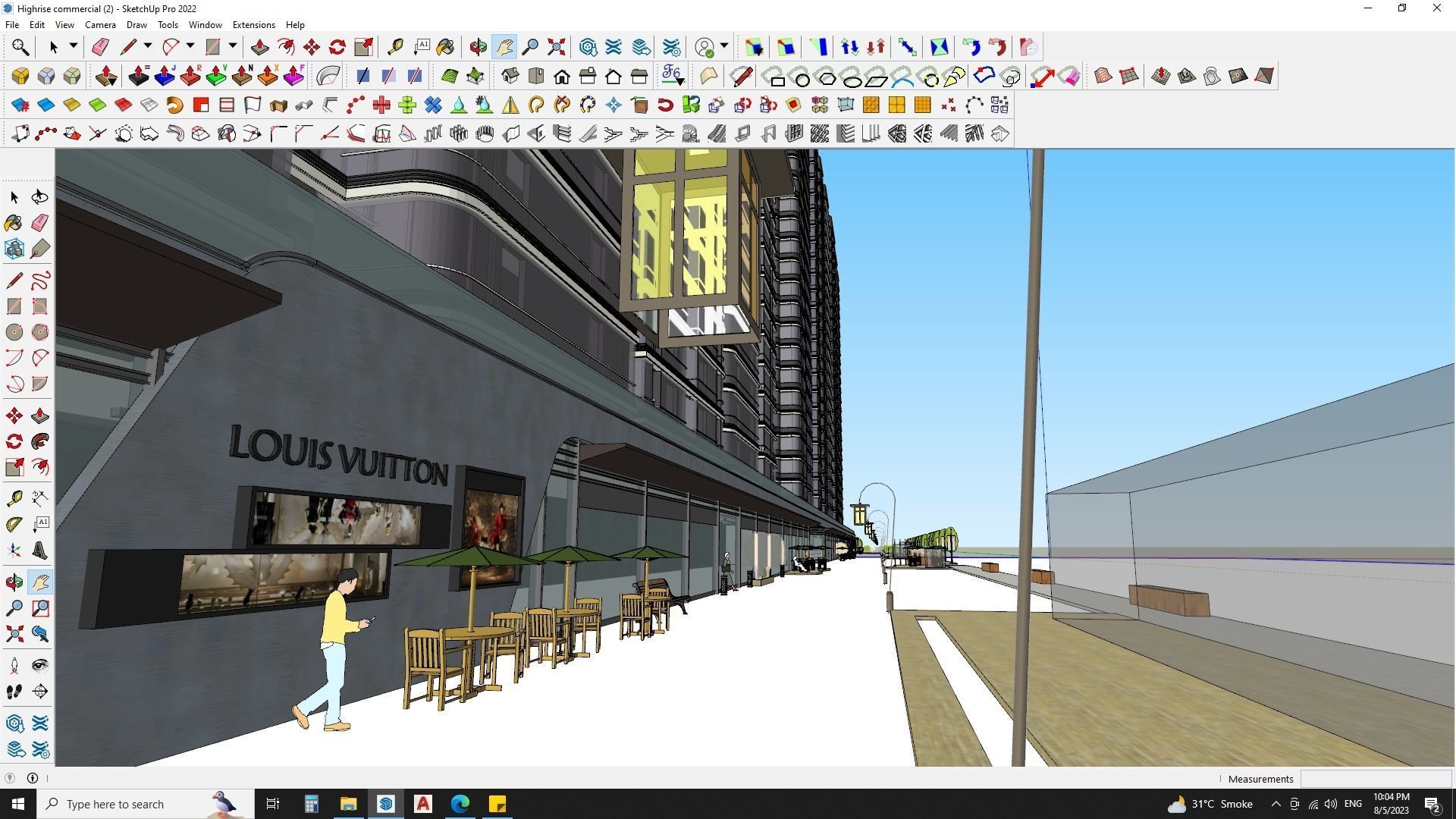This screenshot has width=1456, height=819.
Task: Open Microsoft Edge from the taskbar
Action: 460,804
